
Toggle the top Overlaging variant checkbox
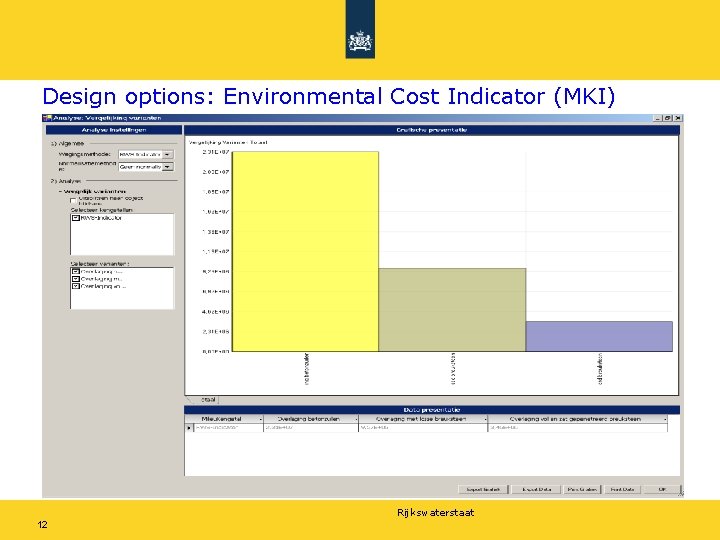(x=76, y=272)
